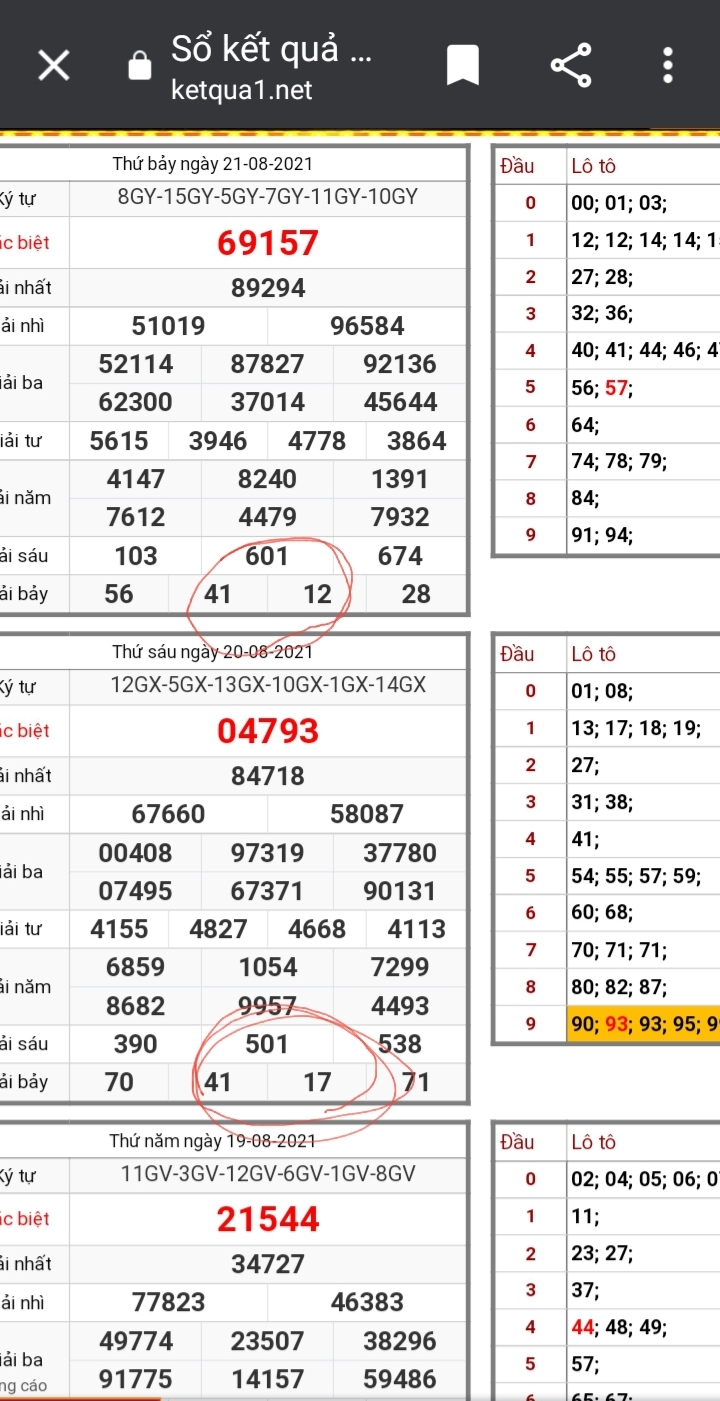
Task: Tap fifth prize number 6859
Action: pyautogui.click(x=136, y=967)
